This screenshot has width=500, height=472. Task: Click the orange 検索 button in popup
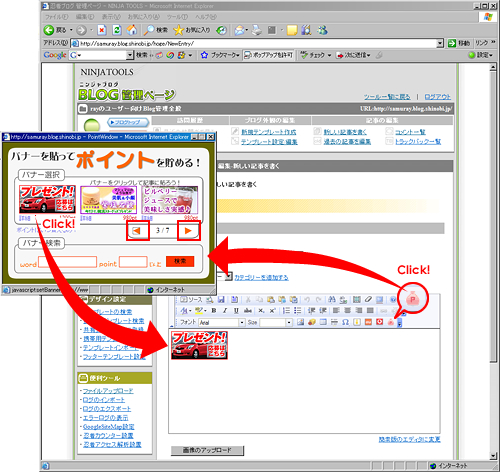coord(180,261)
